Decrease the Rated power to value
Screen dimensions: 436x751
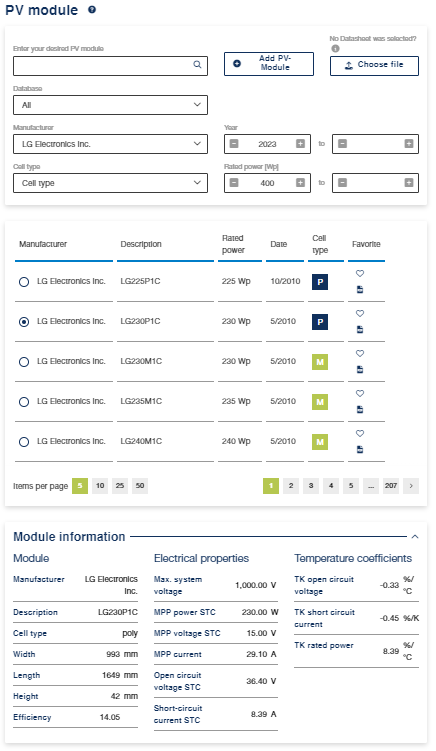pos(343,183)
